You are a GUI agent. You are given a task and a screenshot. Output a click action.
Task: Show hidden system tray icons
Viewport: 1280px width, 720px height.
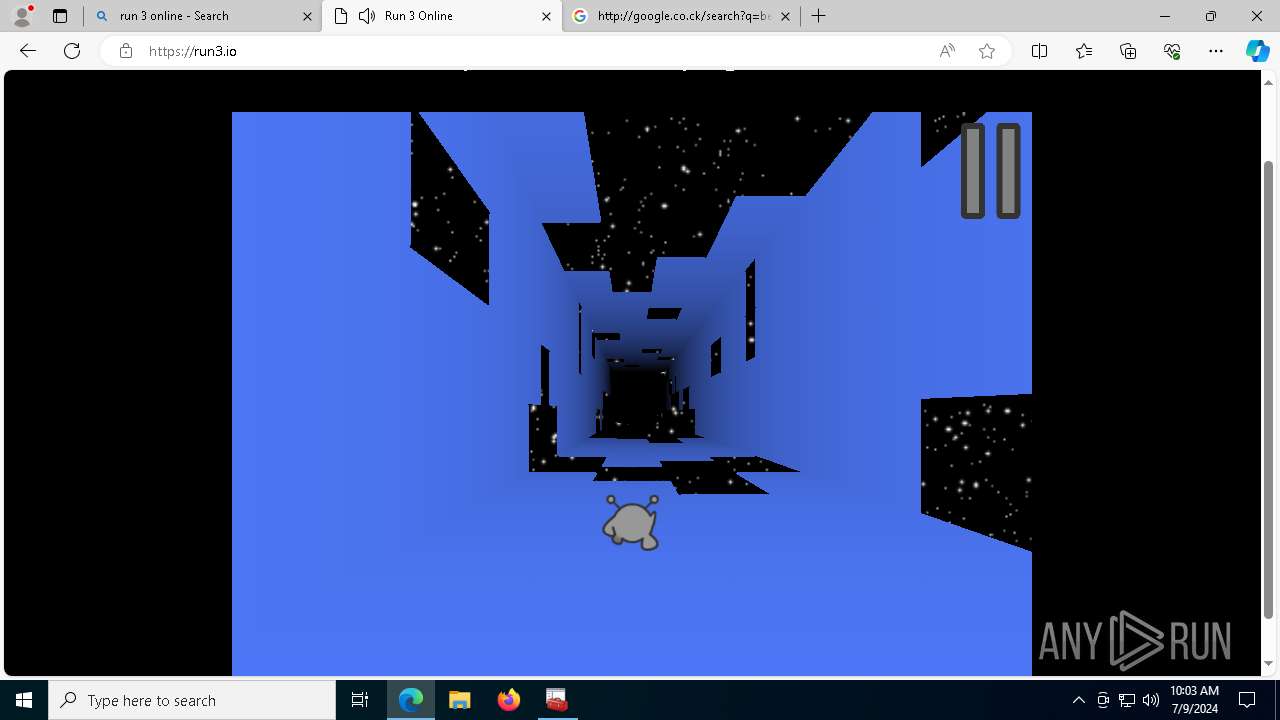(x=1078, y=700)
